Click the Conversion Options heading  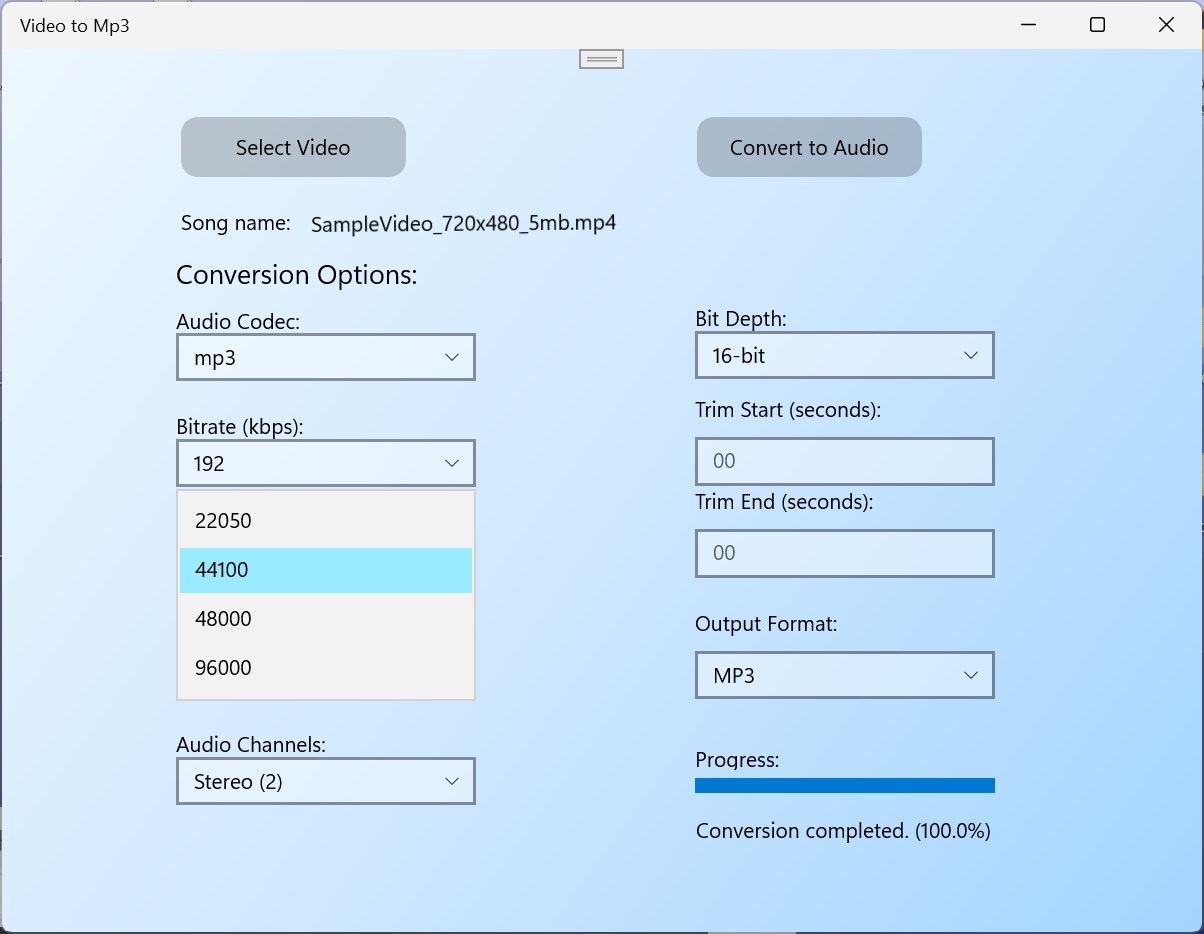click(297, 275)
